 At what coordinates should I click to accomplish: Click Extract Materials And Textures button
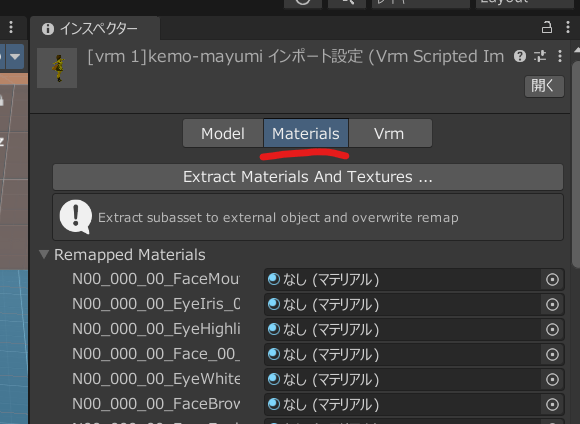point(308,177)
